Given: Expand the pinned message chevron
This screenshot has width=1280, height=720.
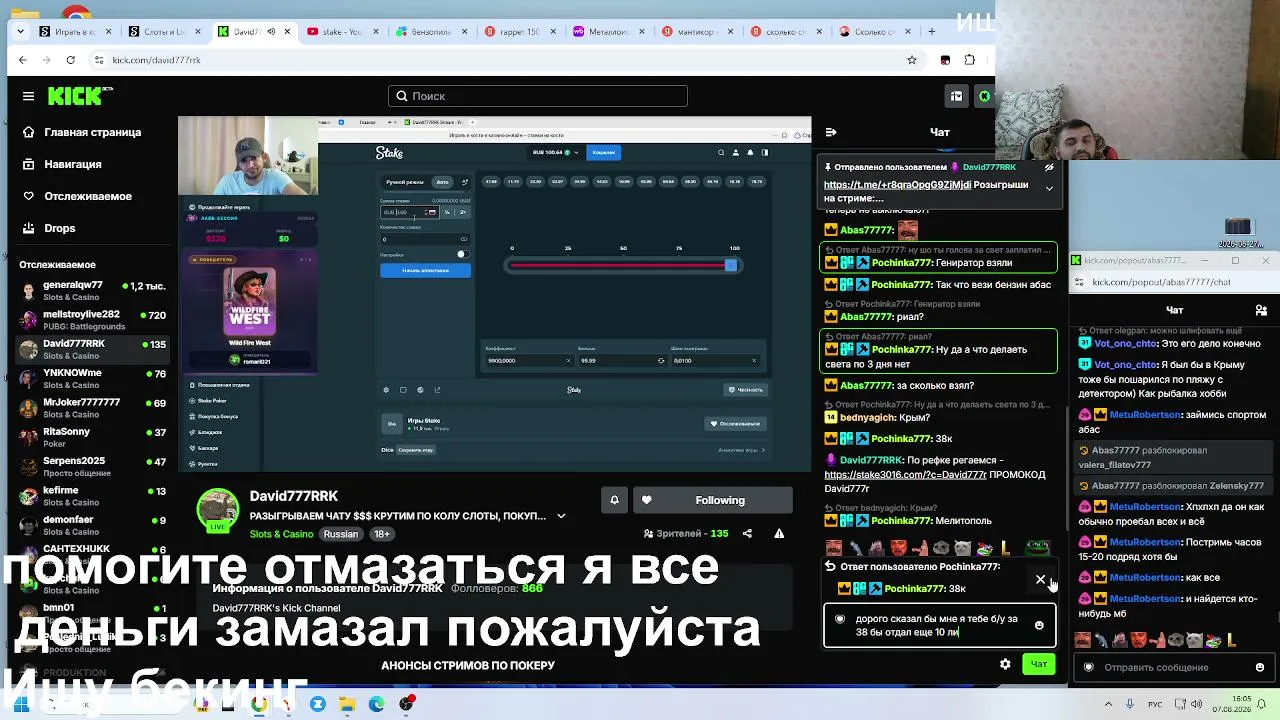Looking at the screenshot, I should pos(1049,188).
